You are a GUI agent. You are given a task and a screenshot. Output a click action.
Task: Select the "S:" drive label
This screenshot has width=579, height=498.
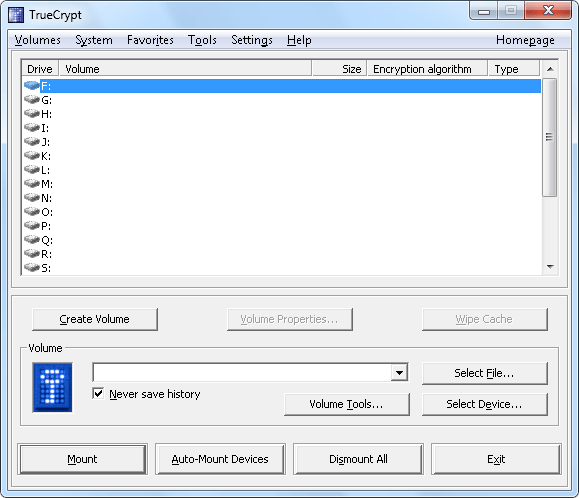click(x=46, y=268)
